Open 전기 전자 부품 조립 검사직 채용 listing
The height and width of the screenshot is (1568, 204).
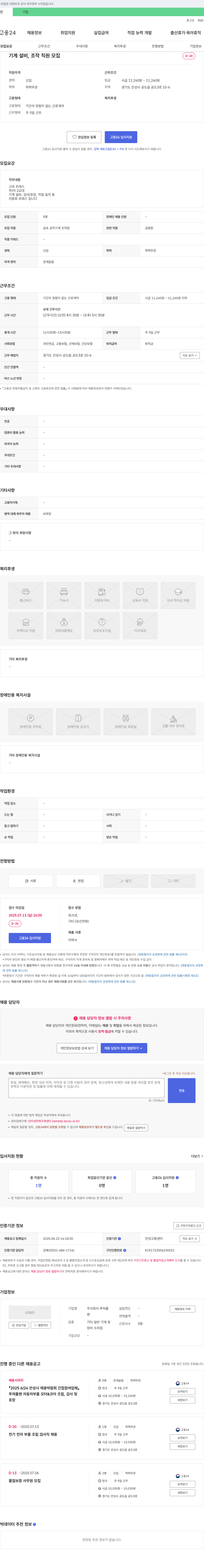tap(33, 1434)
